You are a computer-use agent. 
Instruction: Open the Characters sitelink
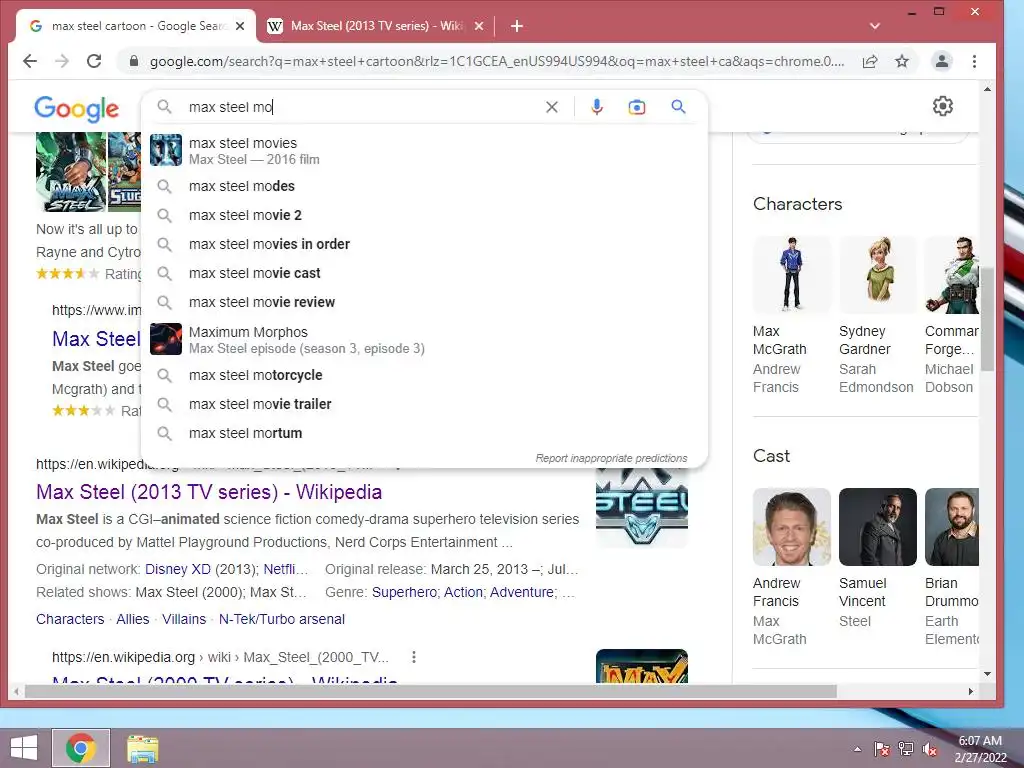click(70, 619)
